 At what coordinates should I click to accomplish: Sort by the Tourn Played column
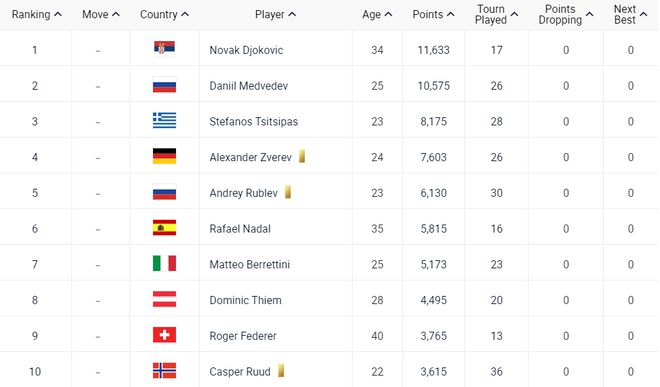click(x=496, y=14)
